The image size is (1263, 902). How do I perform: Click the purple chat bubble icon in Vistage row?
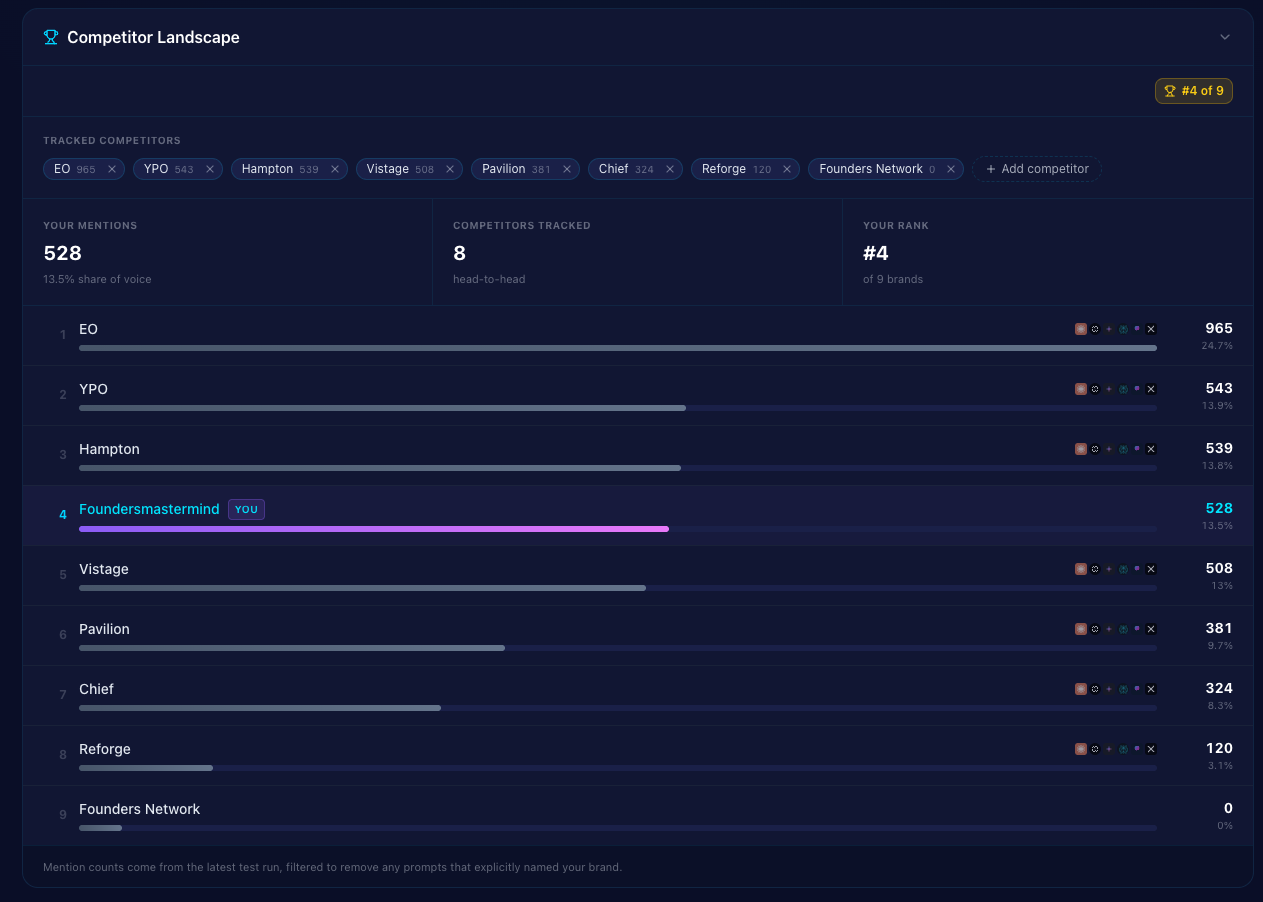point(1137,568)
